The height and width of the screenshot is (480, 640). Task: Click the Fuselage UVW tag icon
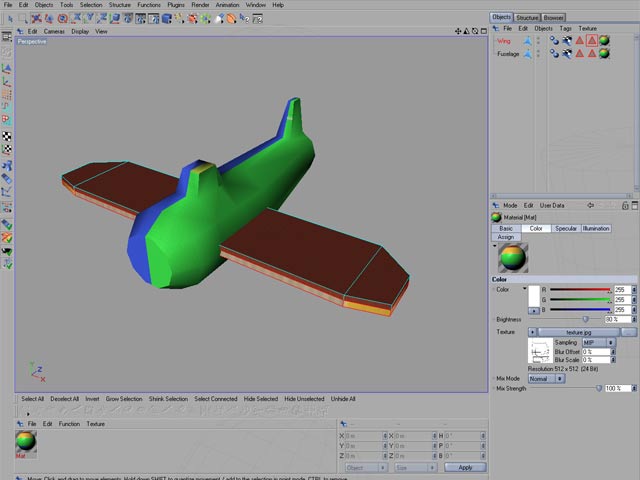567,53
